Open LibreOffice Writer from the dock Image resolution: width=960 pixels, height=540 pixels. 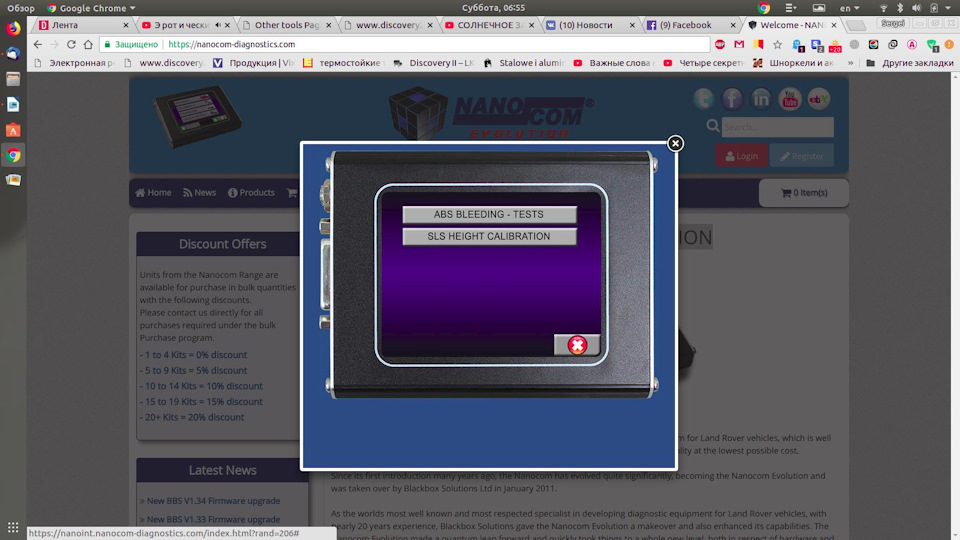(x=13, y=105)
